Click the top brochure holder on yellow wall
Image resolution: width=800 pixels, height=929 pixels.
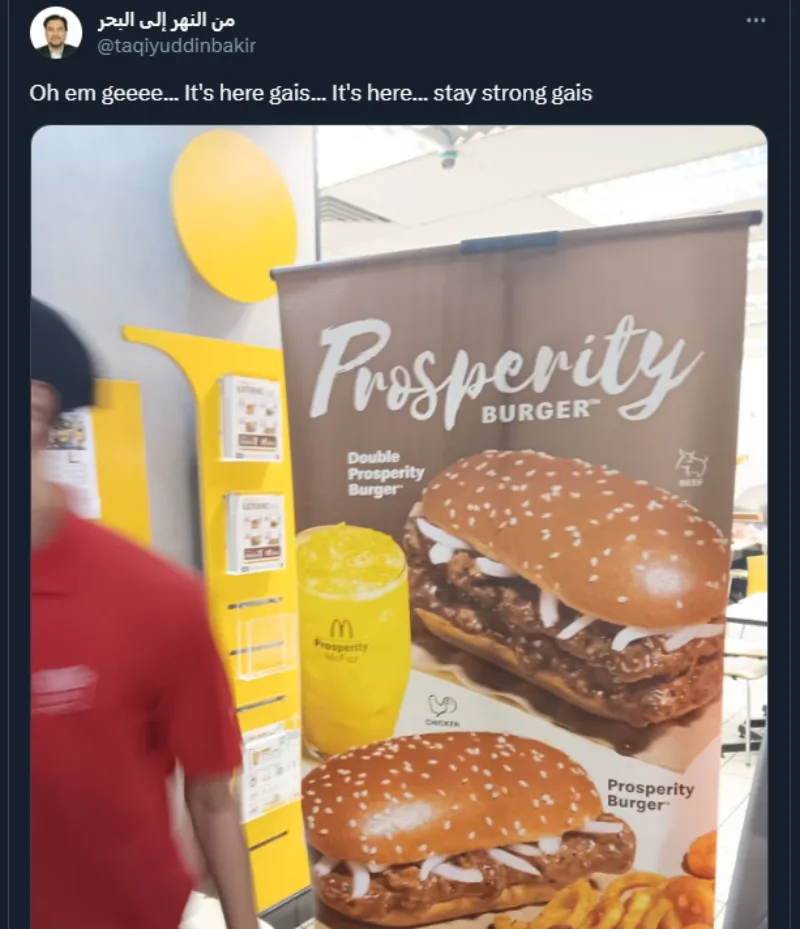pos(250,418)
